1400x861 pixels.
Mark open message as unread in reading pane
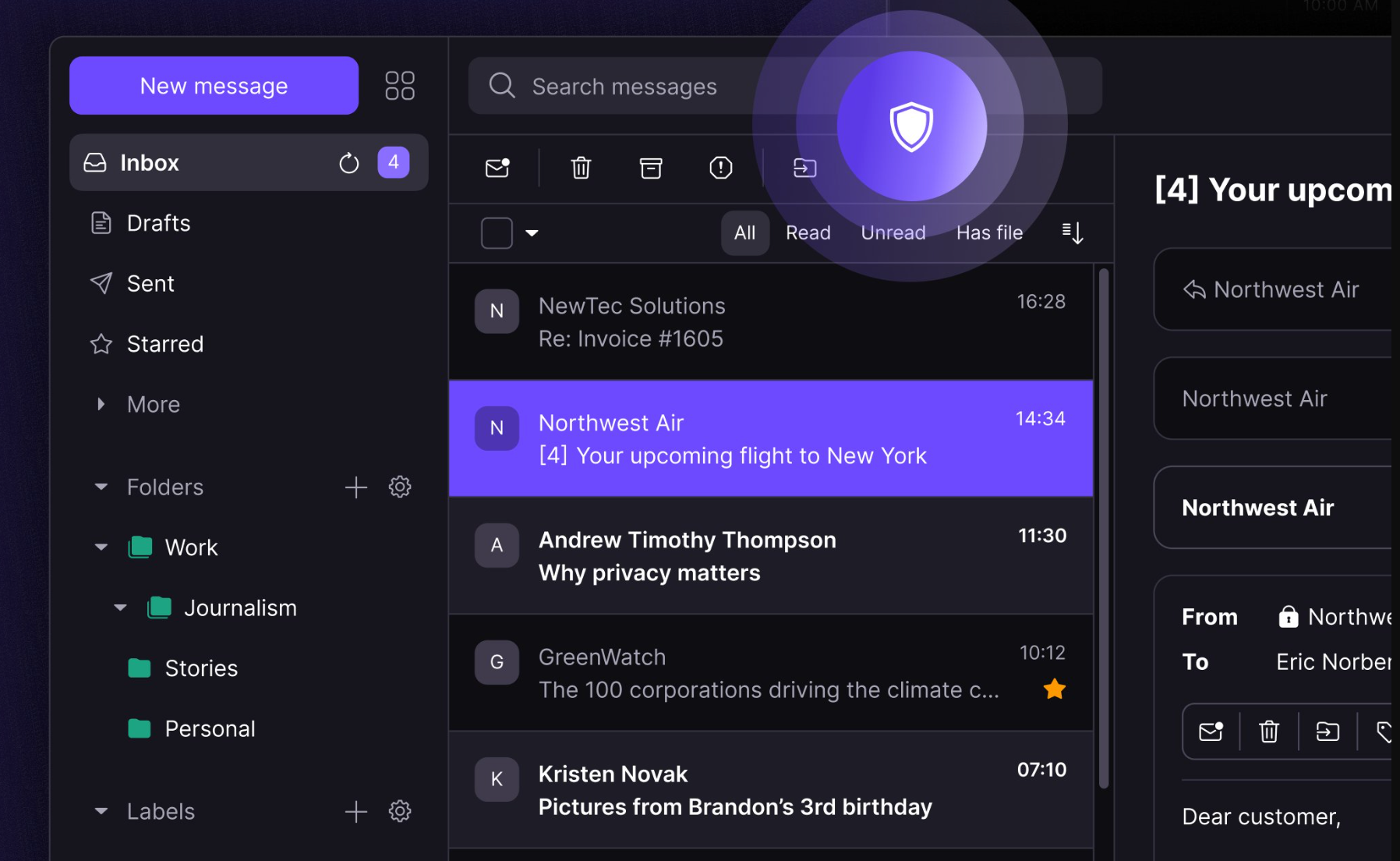[1211, 732]
